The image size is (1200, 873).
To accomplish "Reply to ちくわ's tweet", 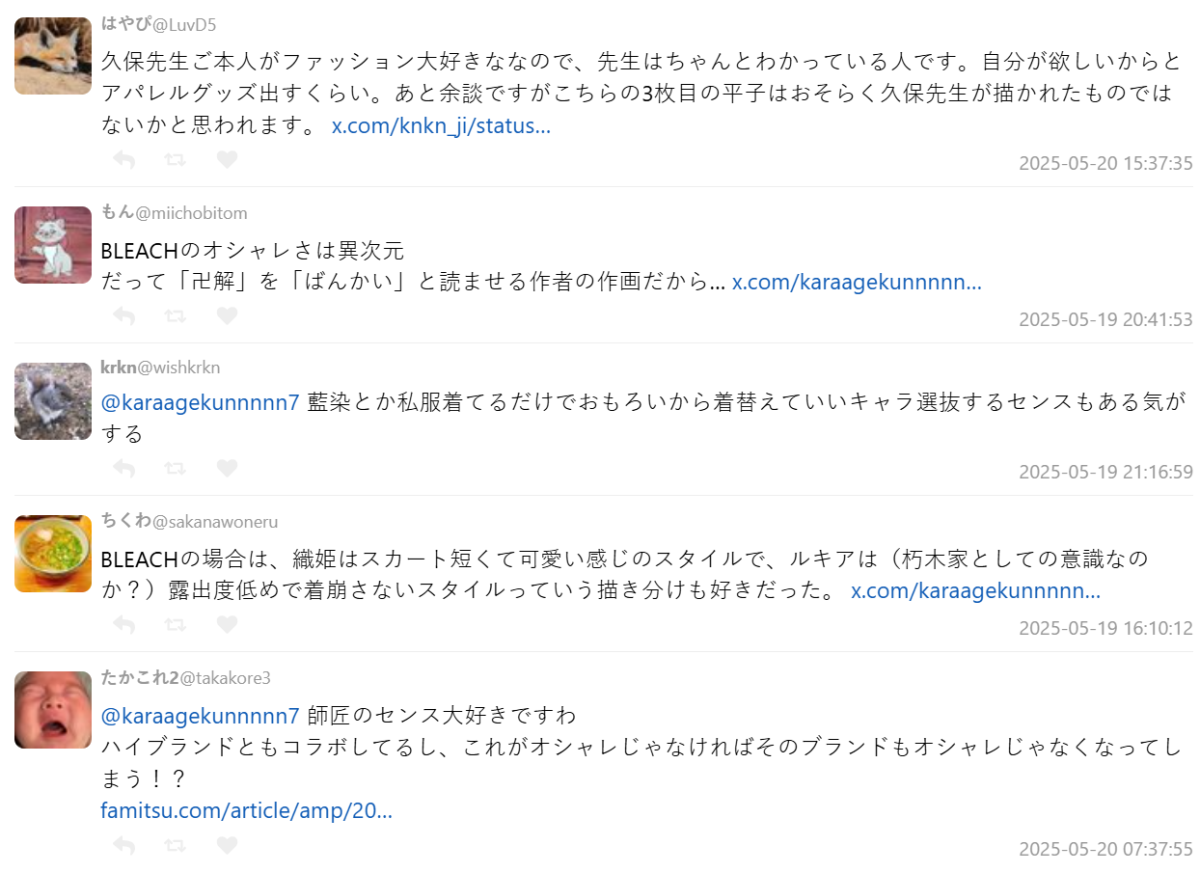I will click(124, 624).
